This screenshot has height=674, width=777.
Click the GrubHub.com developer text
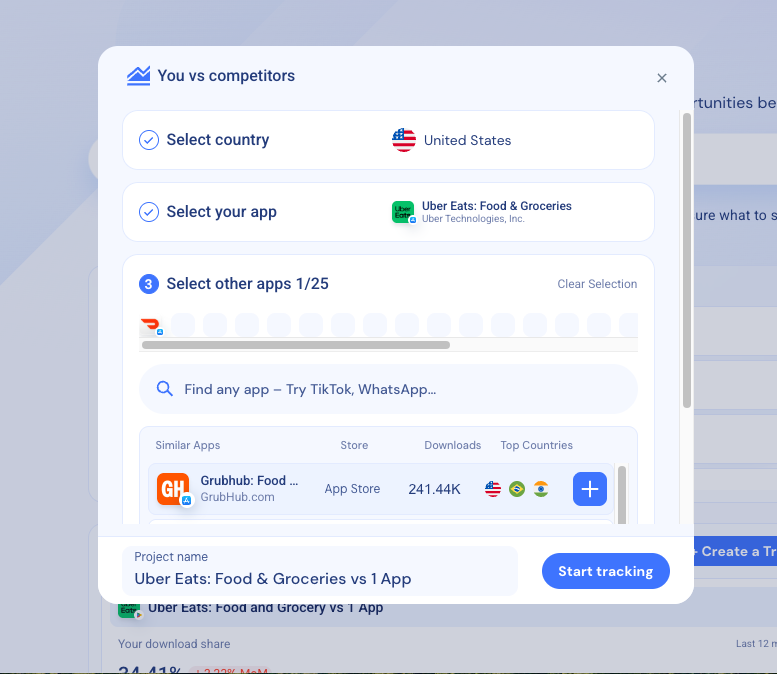237,497
